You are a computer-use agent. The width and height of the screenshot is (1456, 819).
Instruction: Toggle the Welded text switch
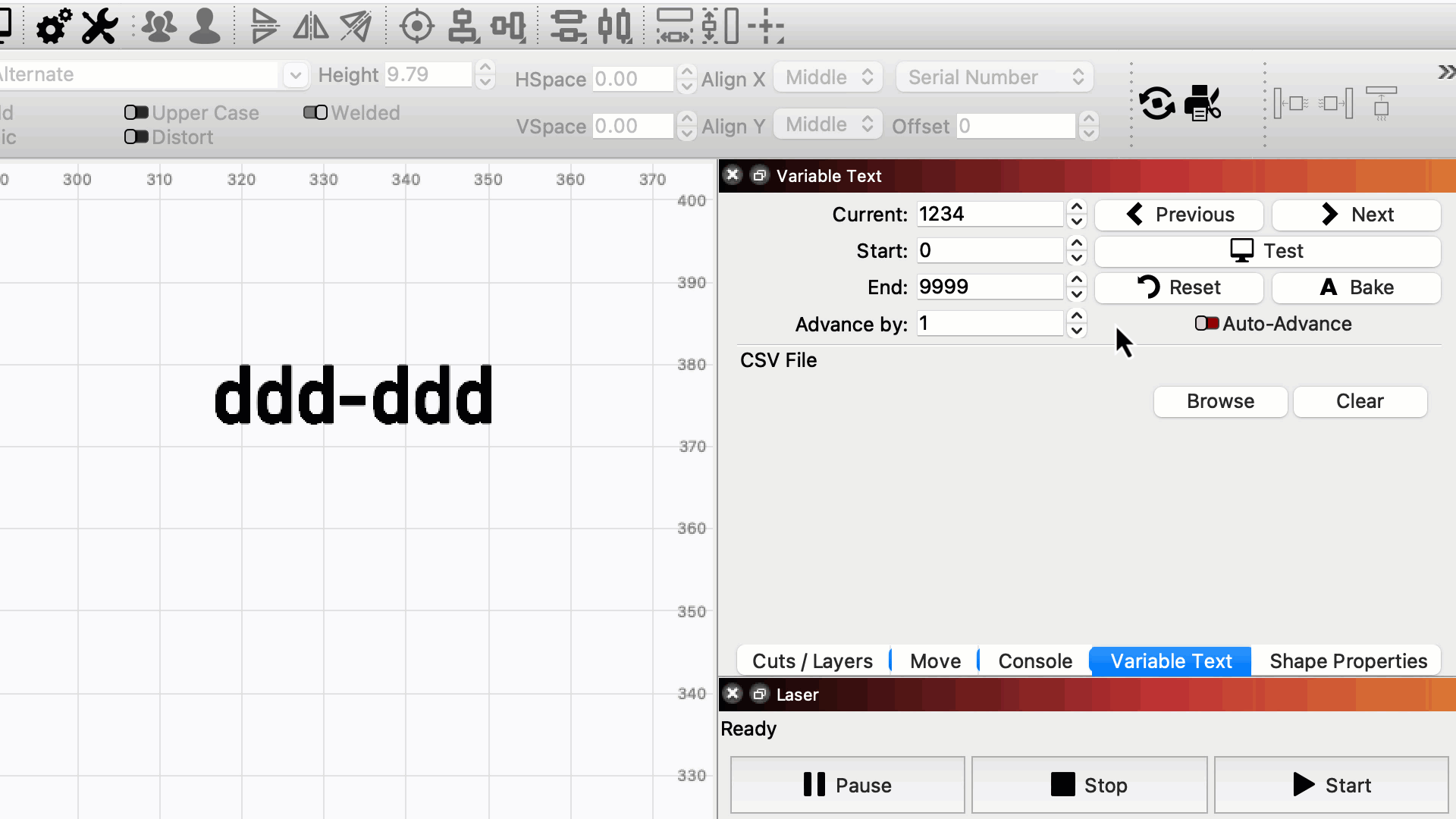pyautogui.click(x=315, y=113)
